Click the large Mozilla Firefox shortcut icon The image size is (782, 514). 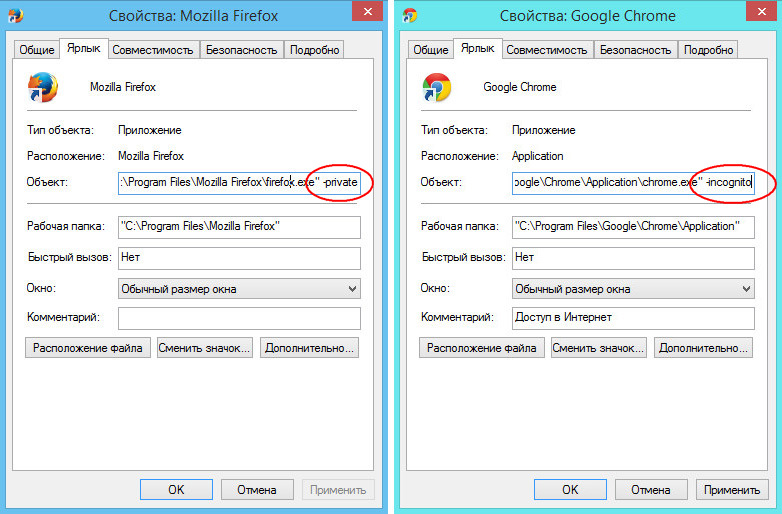(x=42, y=87)
